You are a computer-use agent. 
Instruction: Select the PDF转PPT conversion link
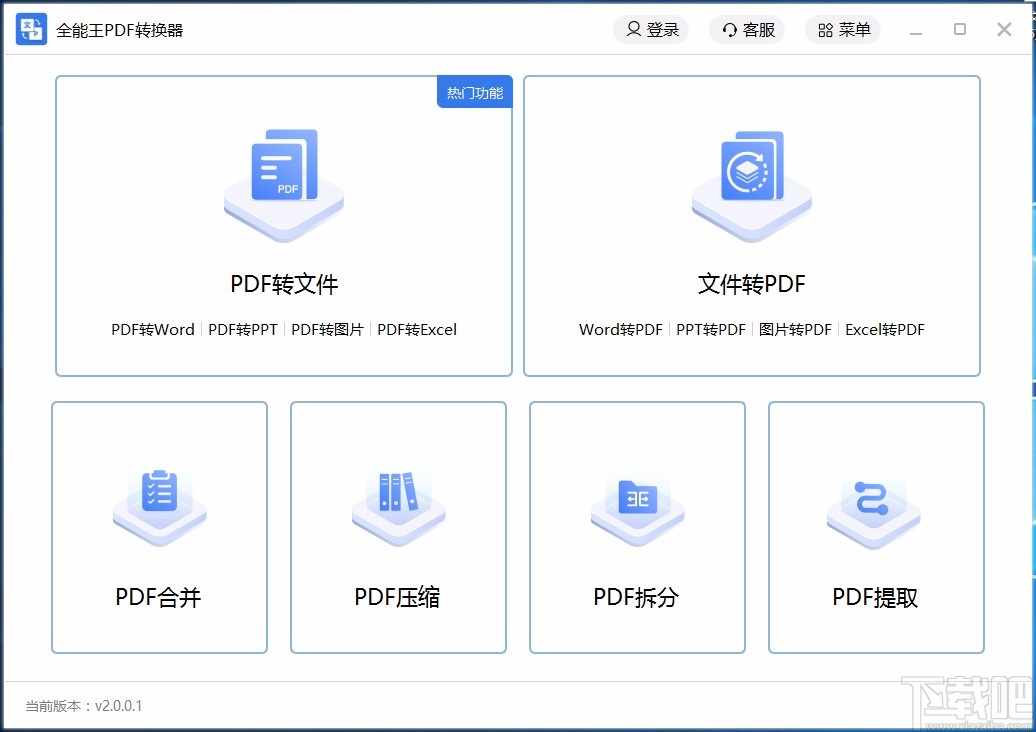click(242, 329)
